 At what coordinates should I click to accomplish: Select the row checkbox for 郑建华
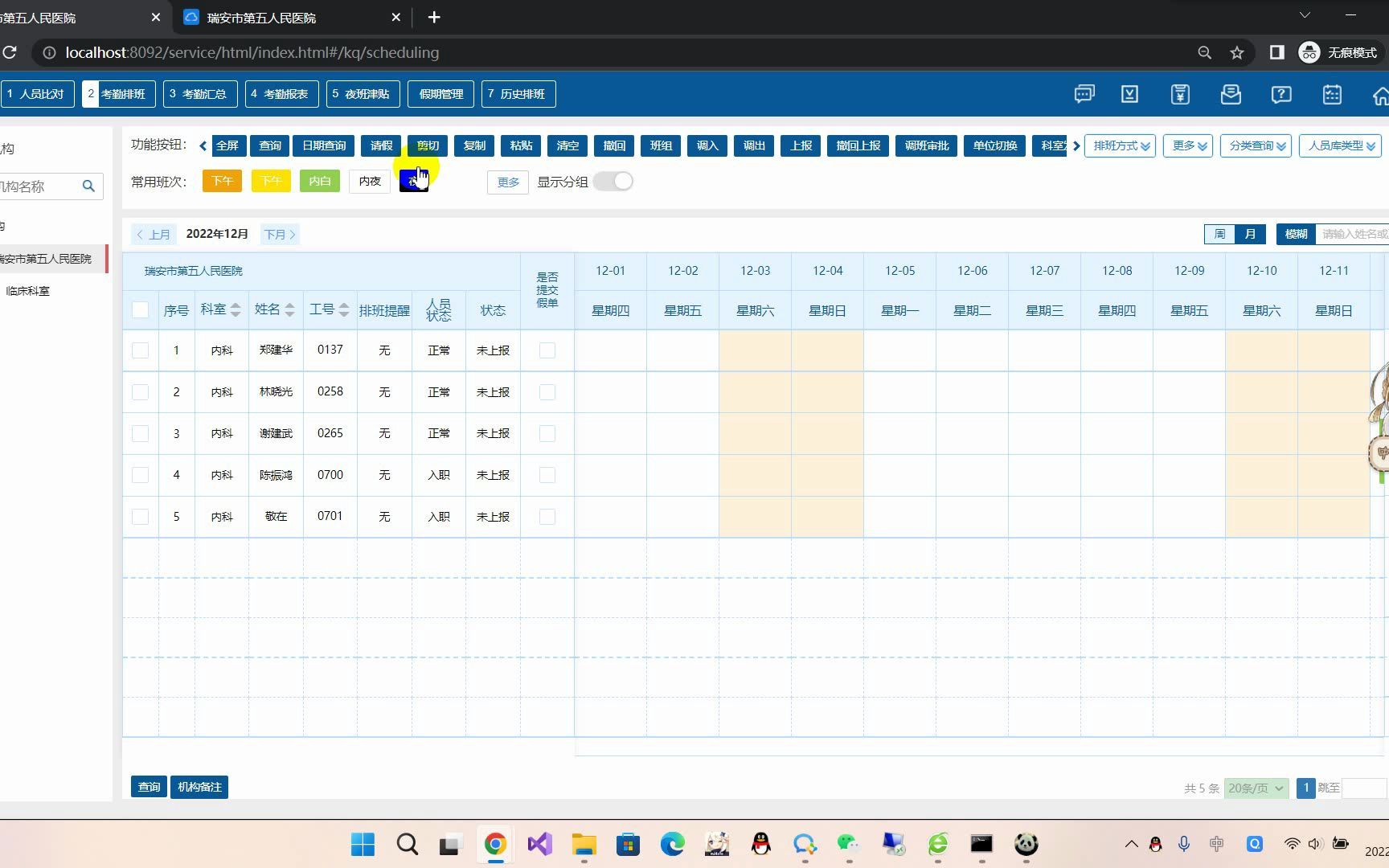140,350
